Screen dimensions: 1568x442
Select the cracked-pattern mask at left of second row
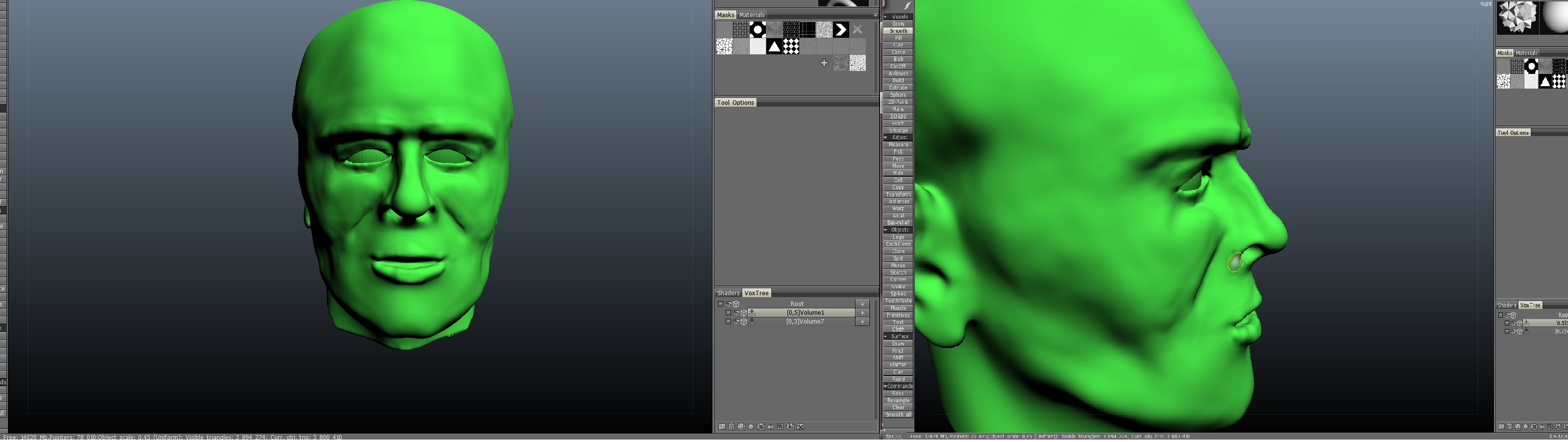pyautogui.click(x=724, y=46)
